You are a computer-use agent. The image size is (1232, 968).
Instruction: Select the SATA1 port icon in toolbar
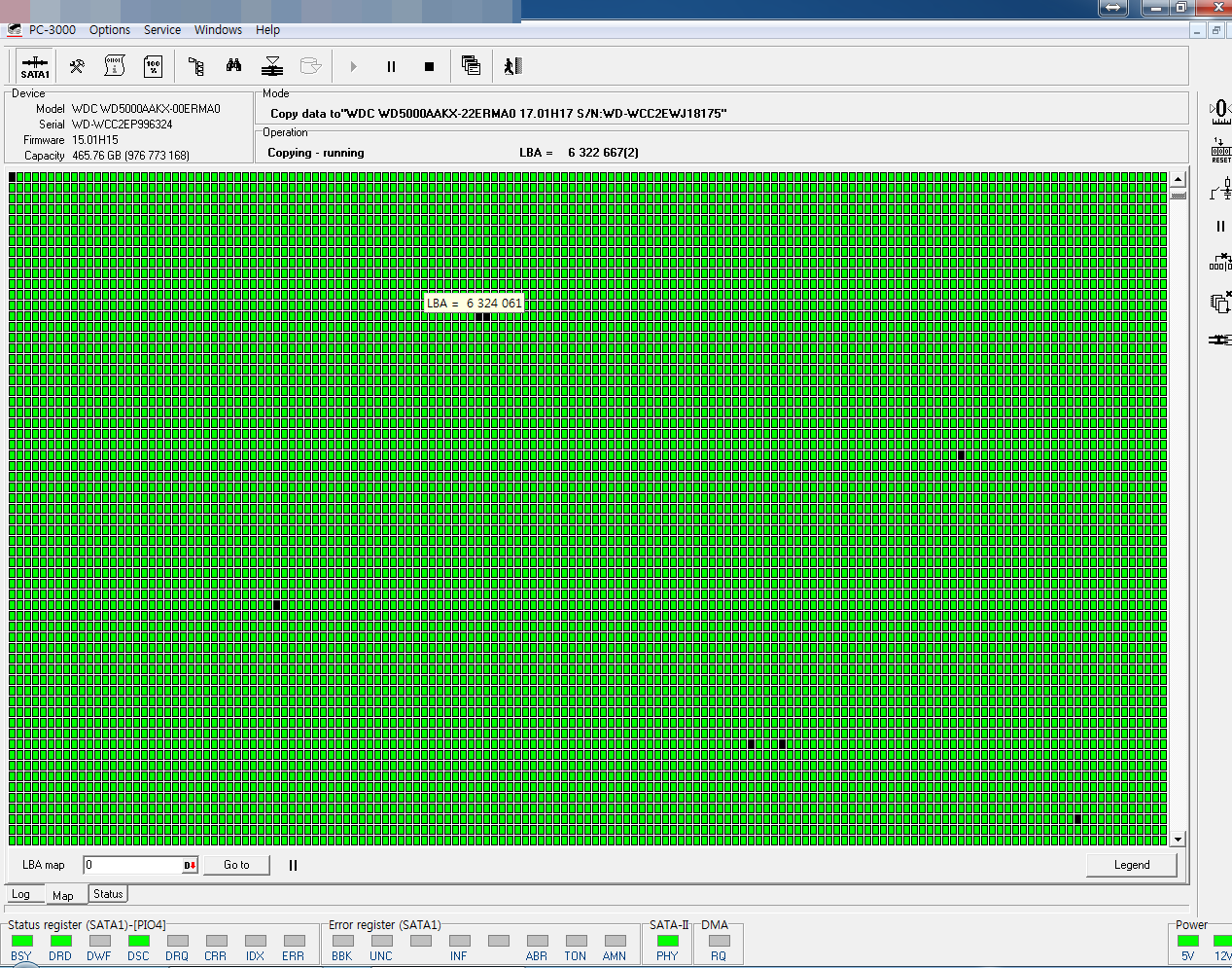[x=35, y=66]
